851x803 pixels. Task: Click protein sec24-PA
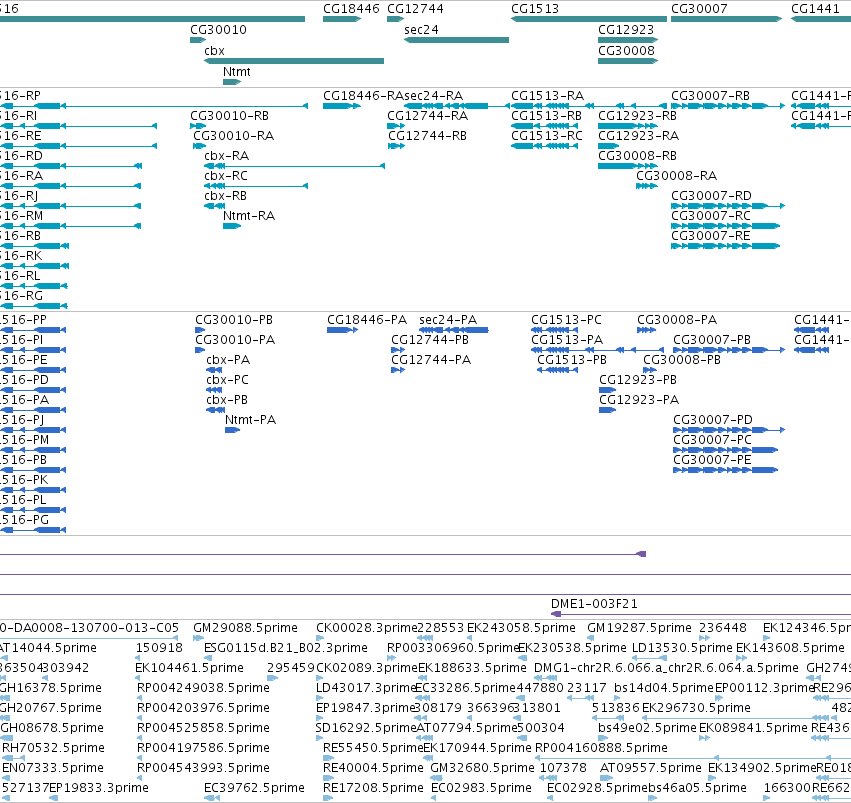pos(448,320)
